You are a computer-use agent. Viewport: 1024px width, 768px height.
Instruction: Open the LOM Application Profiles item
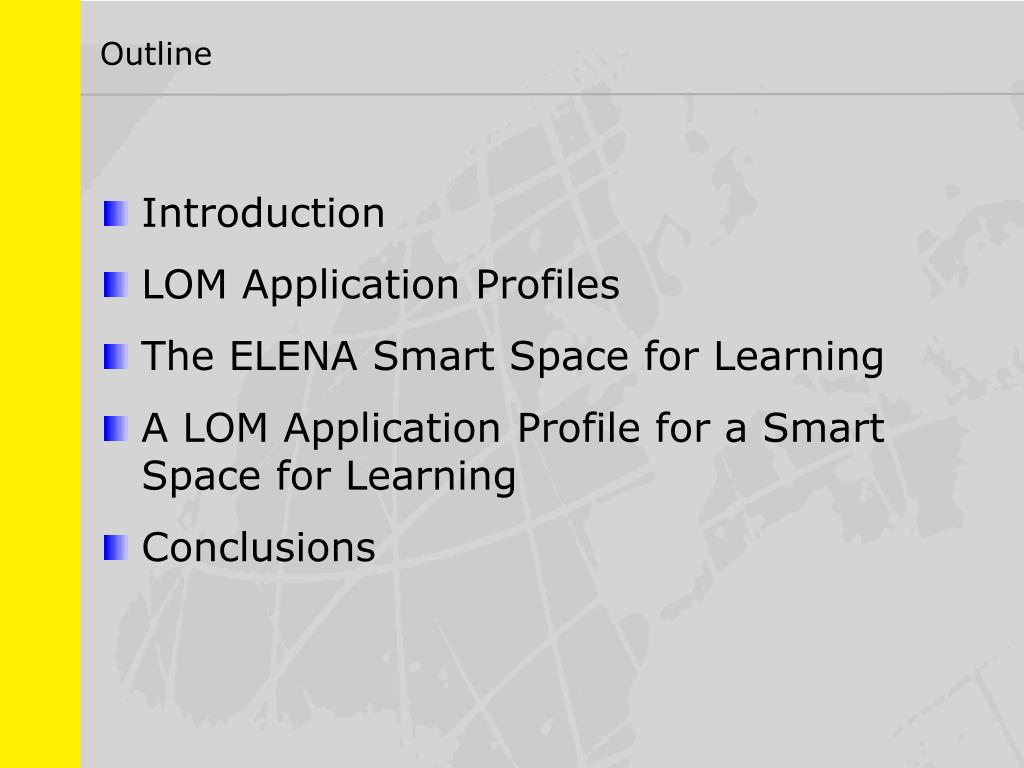tap(381, 285)
